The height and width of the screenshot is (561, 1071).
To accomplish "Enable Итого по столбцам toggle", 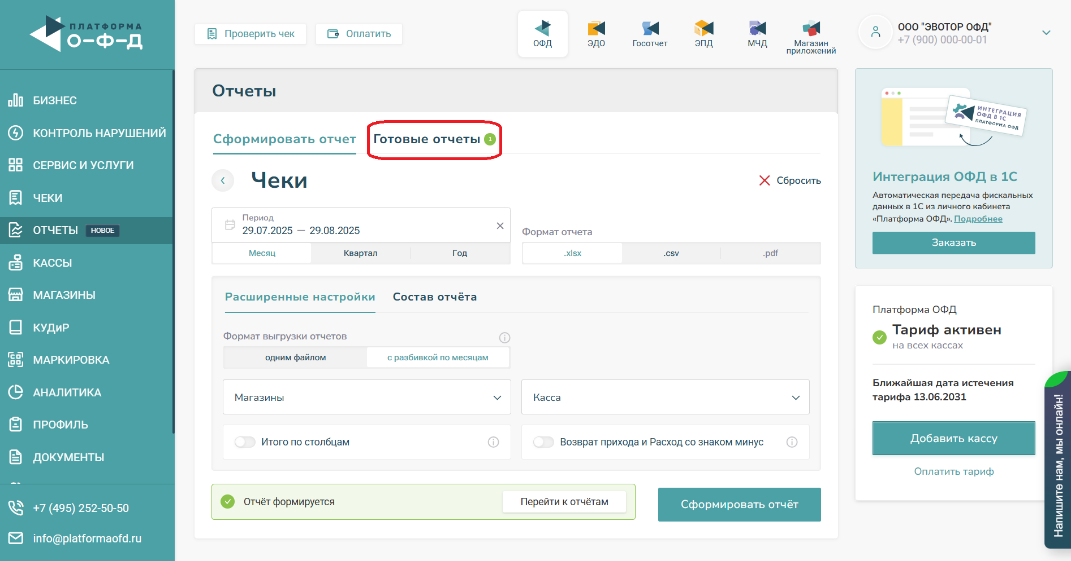I will 244,442.
